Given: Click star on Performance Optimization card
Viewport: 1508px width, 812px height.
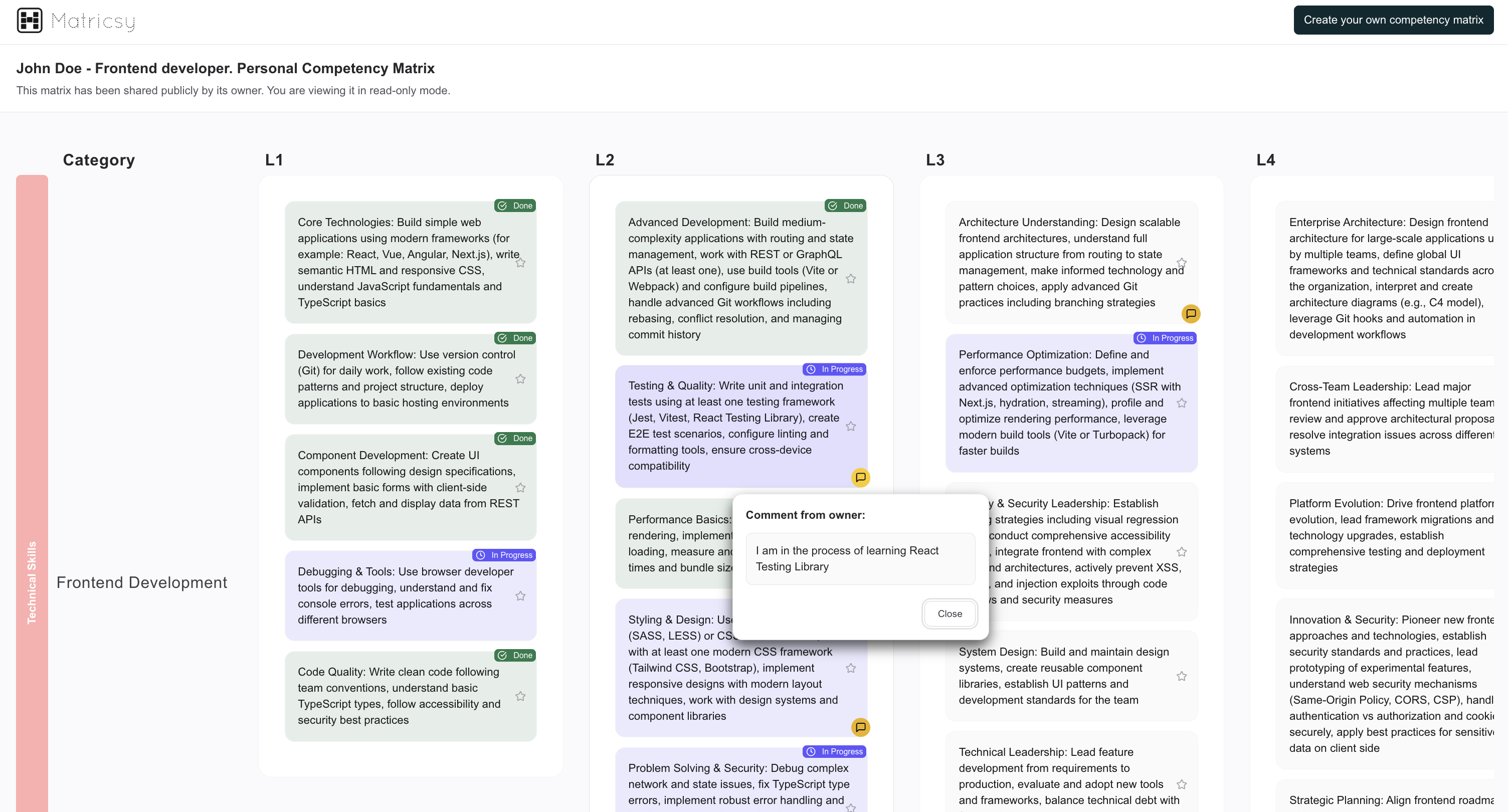Looking at the screenshot, I should coord(1181,403).
